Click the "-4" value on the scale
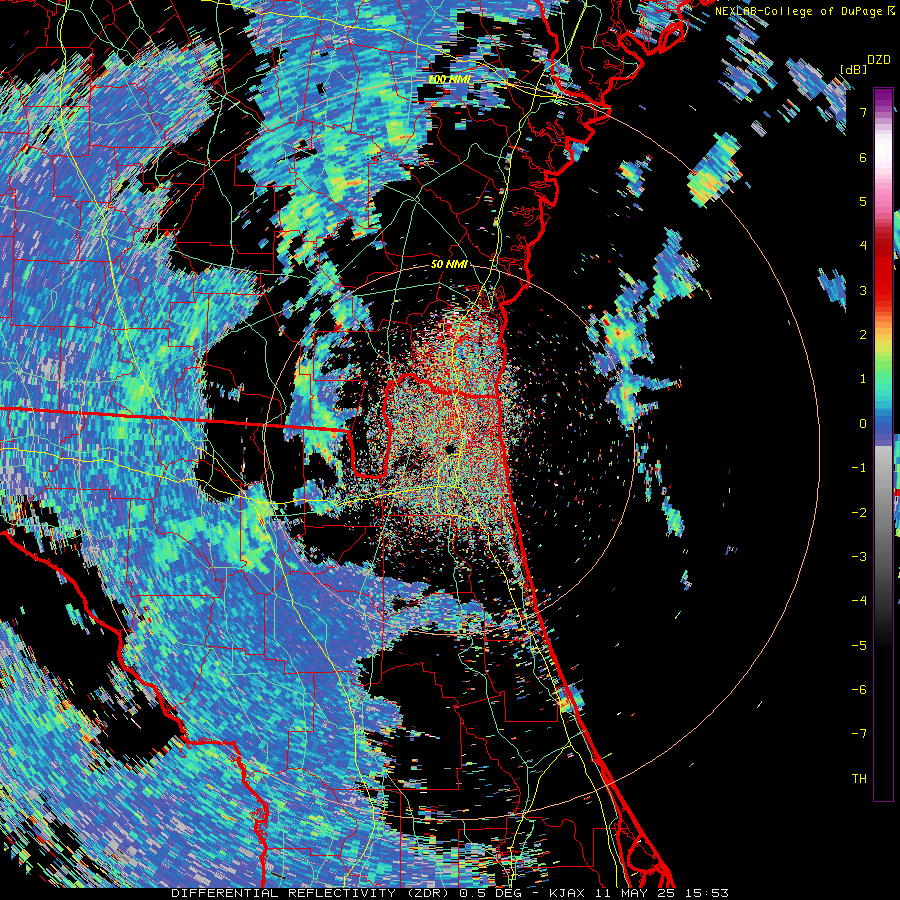900x900 pixels. tap(859, 601)
